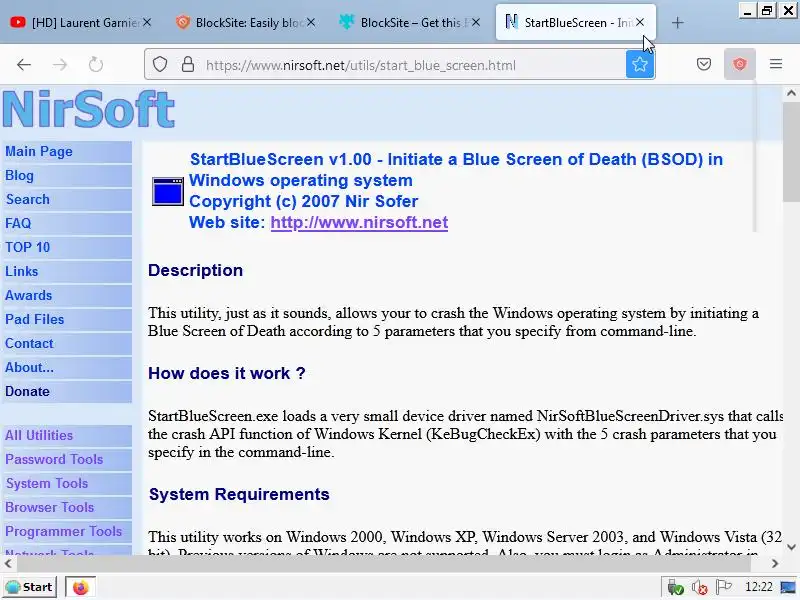Close the BlockSite – Get this tab
800x600 pixels.
[x=476, y=22]
